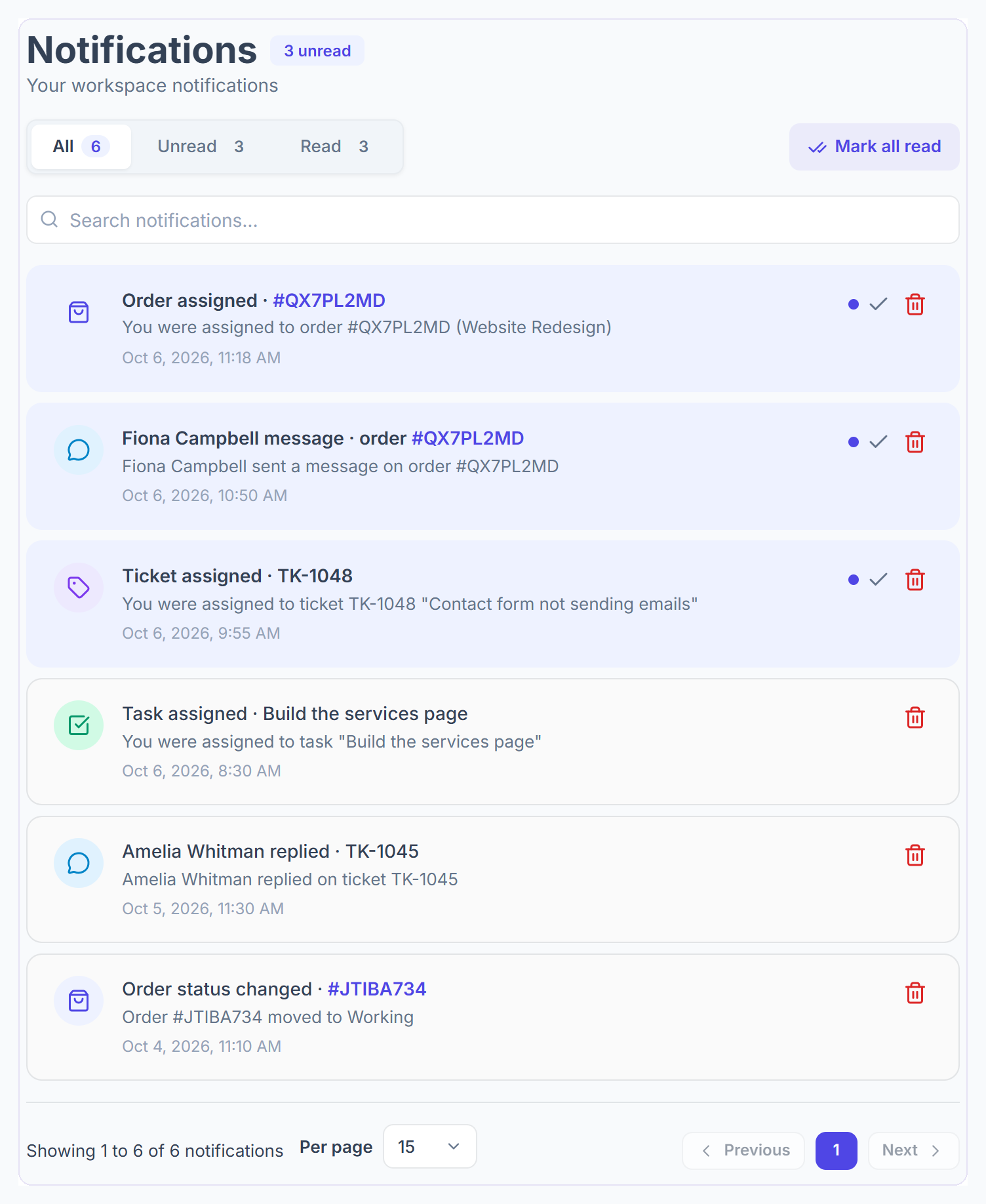The height and width of the screenshot is (1204, 986).
Task: Switch to the Unread tab
Action: (201, 146)
